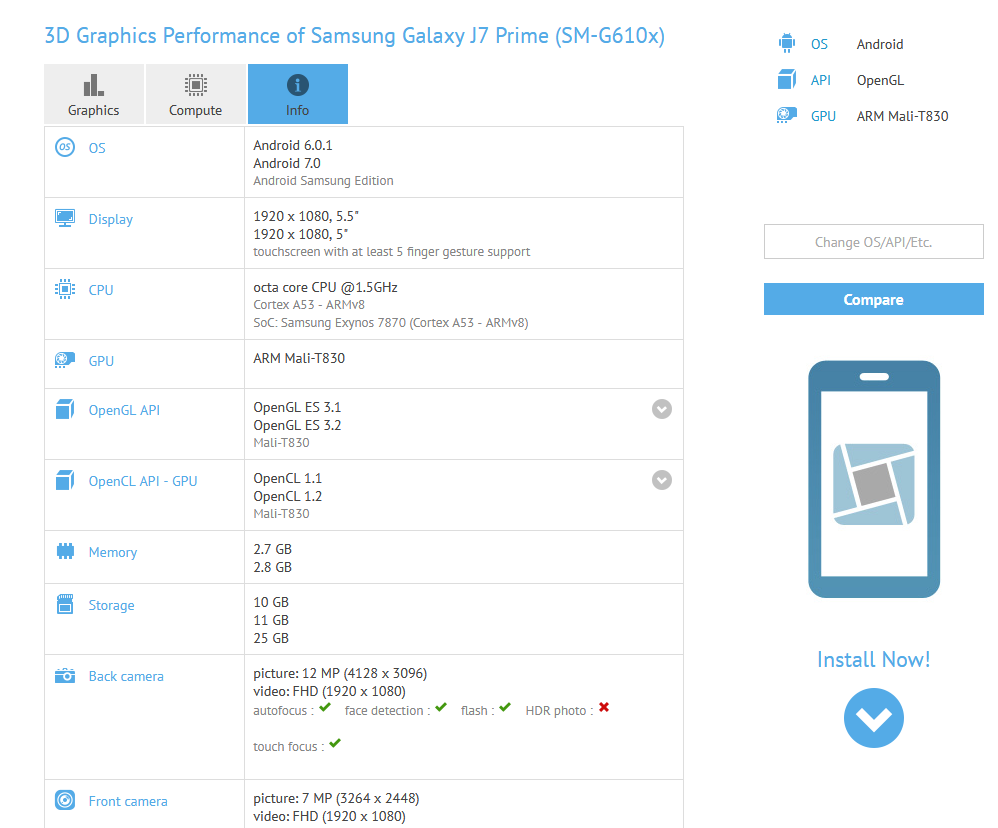Click the 'Android 6.0.1' text

coord(293,145)
